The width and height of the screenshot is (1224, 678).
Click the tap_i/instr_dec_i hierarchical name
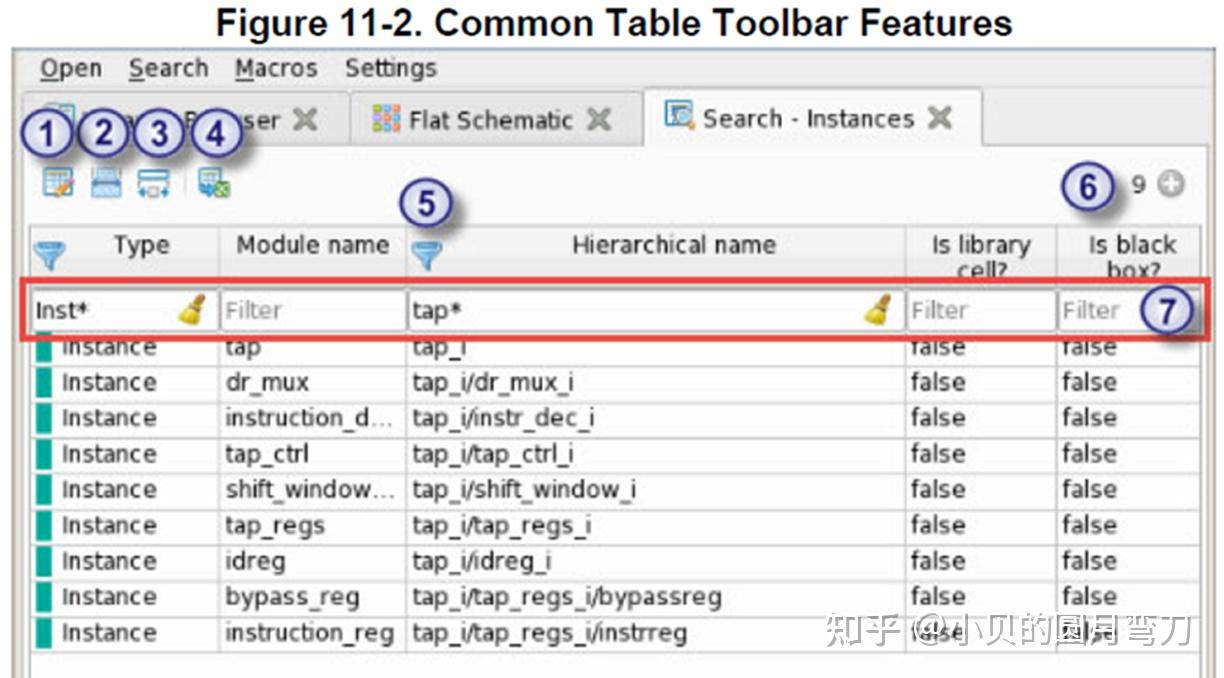click(503, 418)
